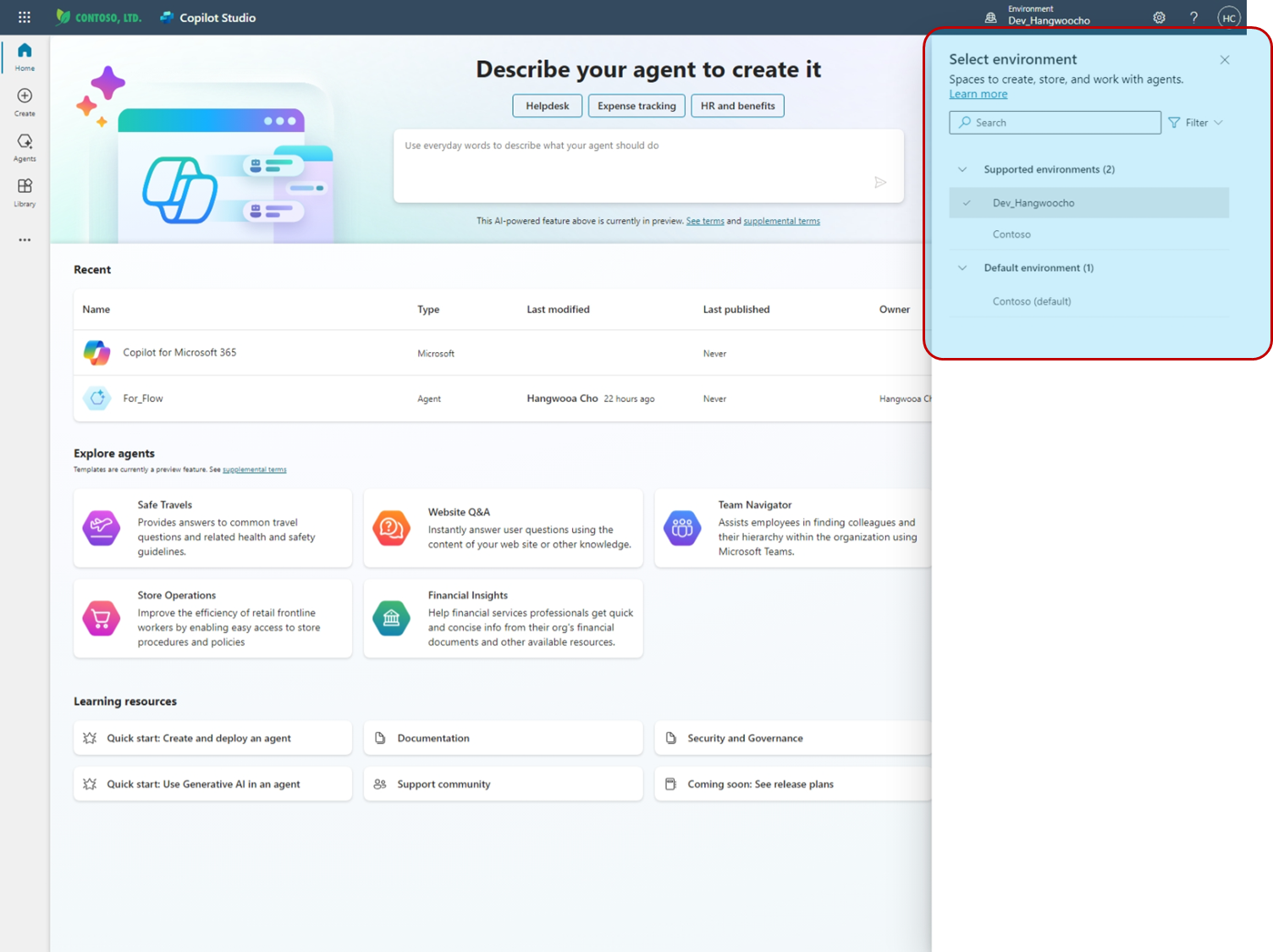Click Hangwooa Cho in Last modified column
The width and height of the screenshot is (1273, 952).
562,398
